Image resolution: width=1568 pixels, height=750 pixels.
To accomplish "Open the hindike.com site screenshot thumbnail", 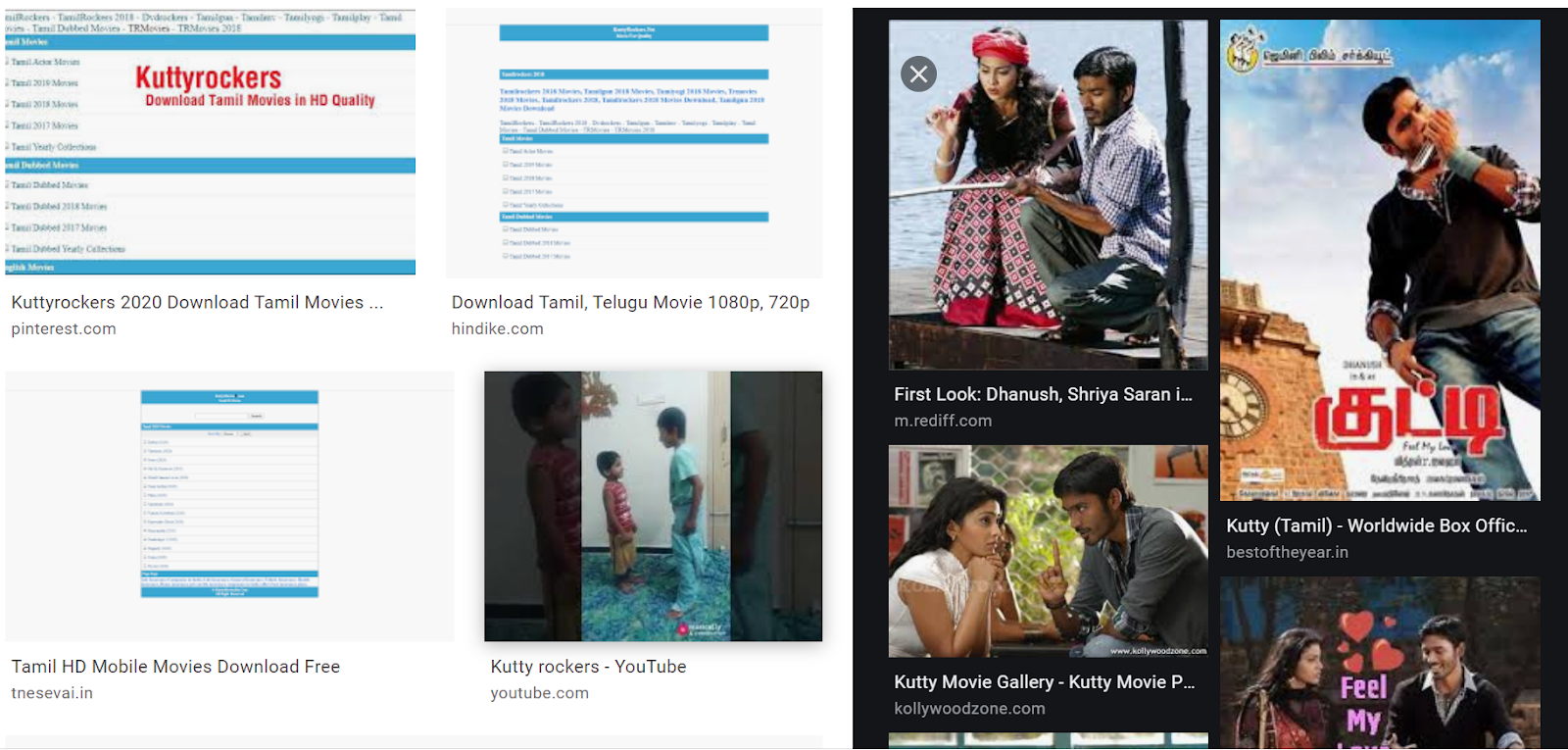I will point(634,143).
